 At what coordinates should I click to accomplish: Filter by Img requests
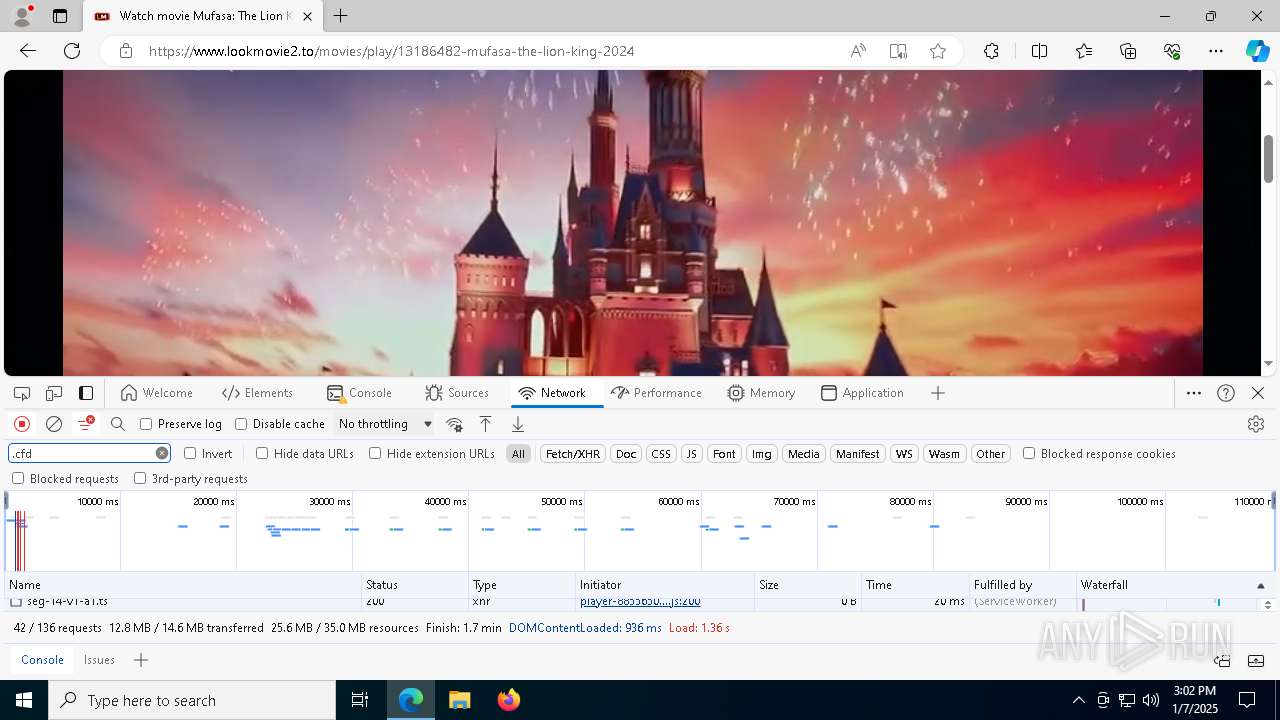click(761, 454)
